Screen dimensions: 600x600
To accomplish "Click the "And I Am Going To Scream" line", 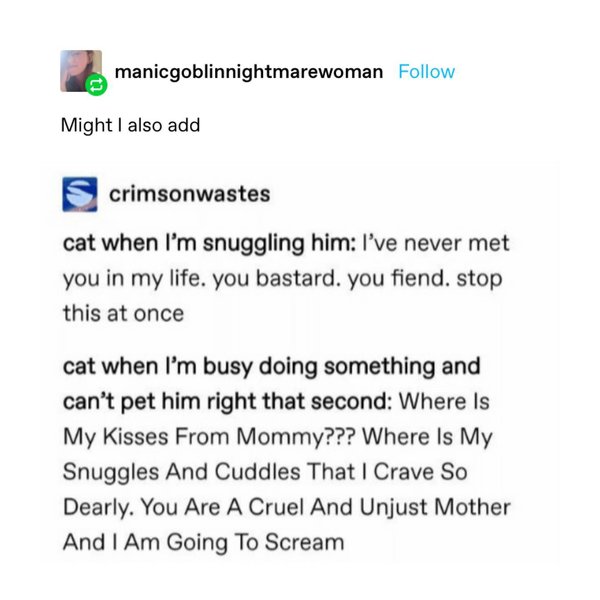I will (x=204, y=543).
